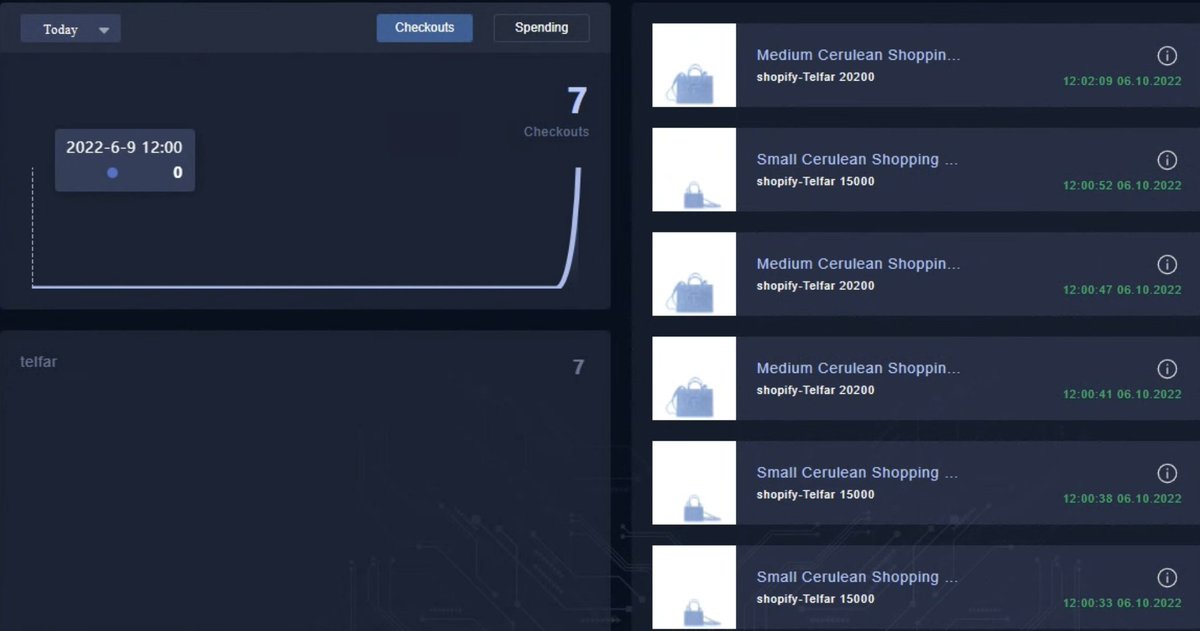Click Small Cerulean title at 12:00:33 checkout
Screen dimensions: 1200x631
857,577
